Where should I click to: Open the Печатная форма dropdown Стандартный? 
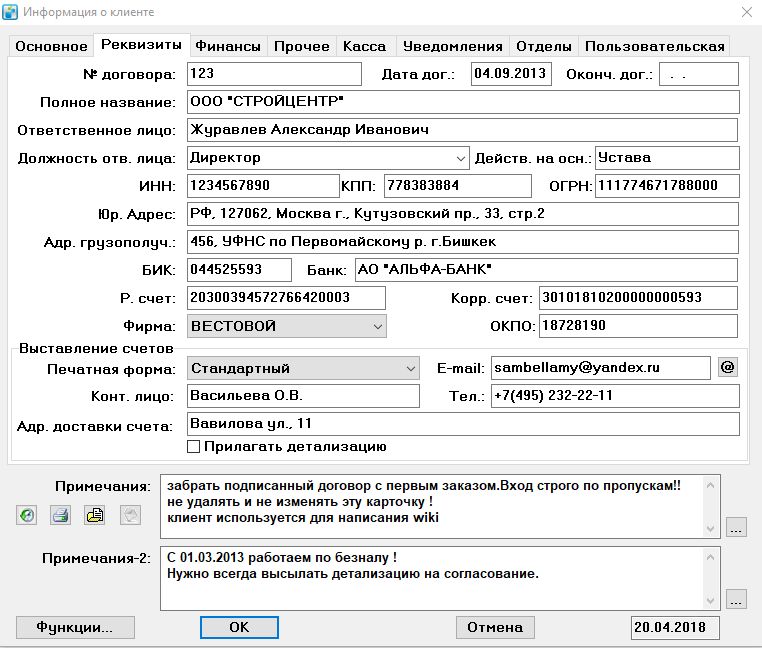point(411,368)
